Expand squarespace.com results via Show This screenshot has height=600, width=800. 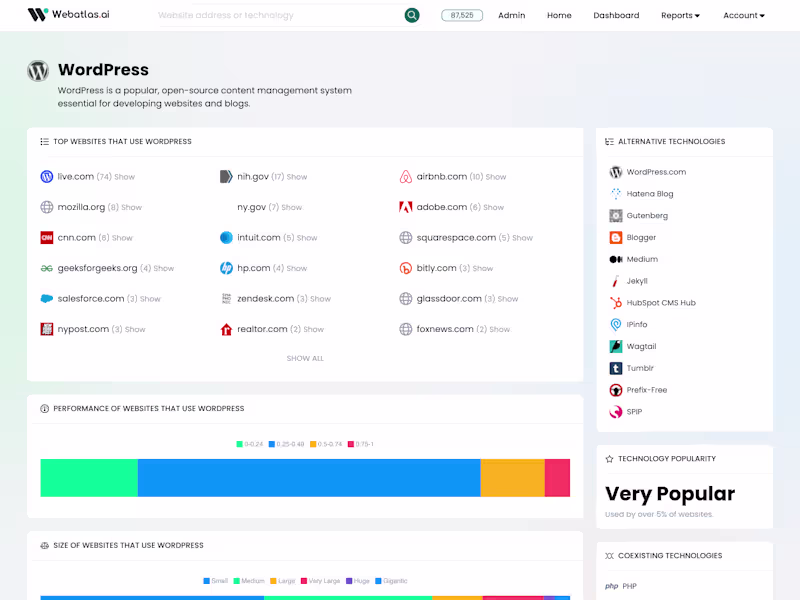[x=522, y=238]
